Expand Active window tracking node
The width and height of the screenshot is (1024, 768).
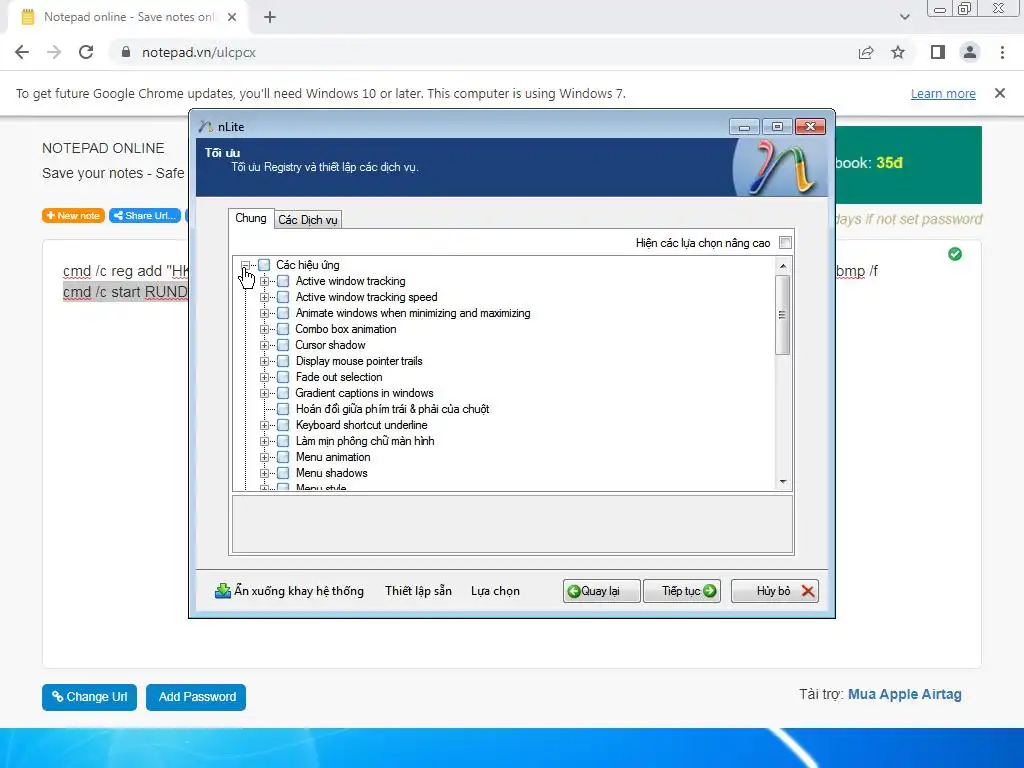pos(264,281)
